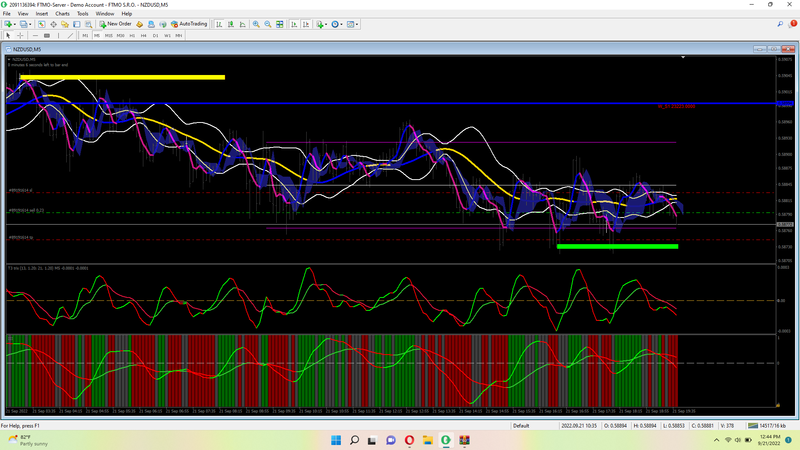Switch chart to bar chart icon
Viewport: 800px width, 450px height.
click(x=218, y=23)
